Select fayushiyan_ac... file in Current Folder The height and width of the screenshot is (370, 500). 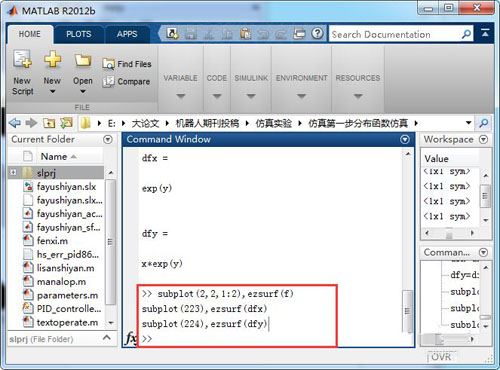70,213
